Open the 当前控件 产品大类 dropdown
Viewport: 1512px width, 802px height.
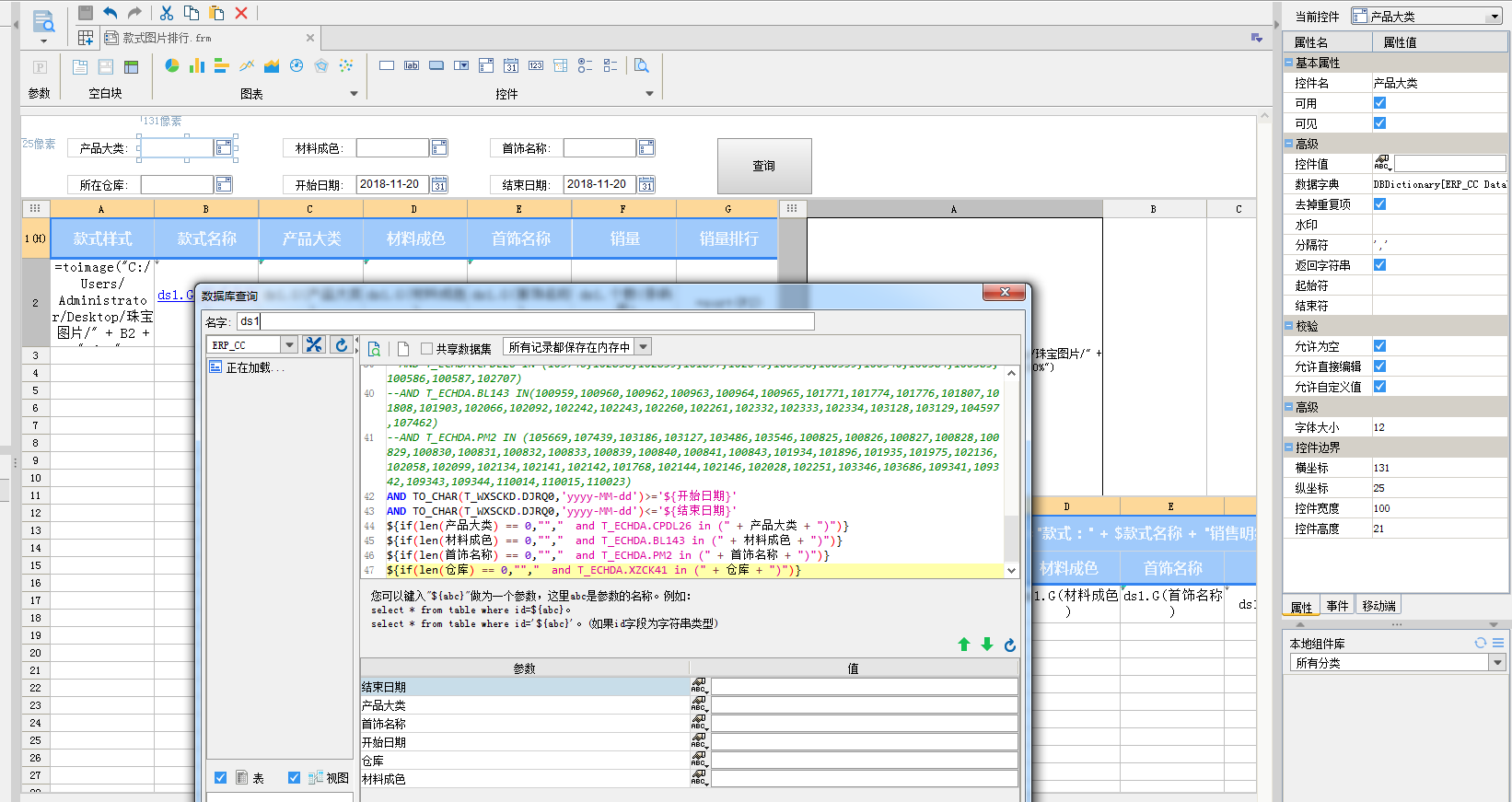pos(1495,17)
